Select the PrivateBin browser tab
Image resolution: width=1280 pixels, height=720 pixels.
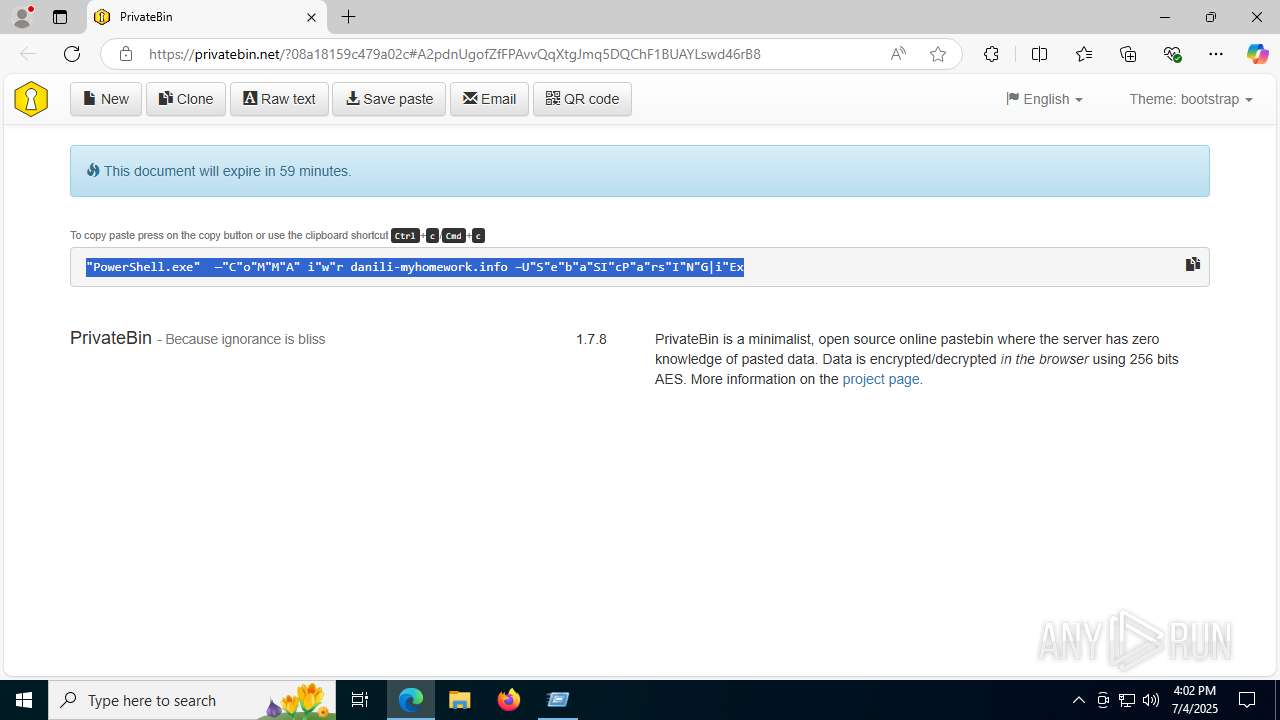207,17
